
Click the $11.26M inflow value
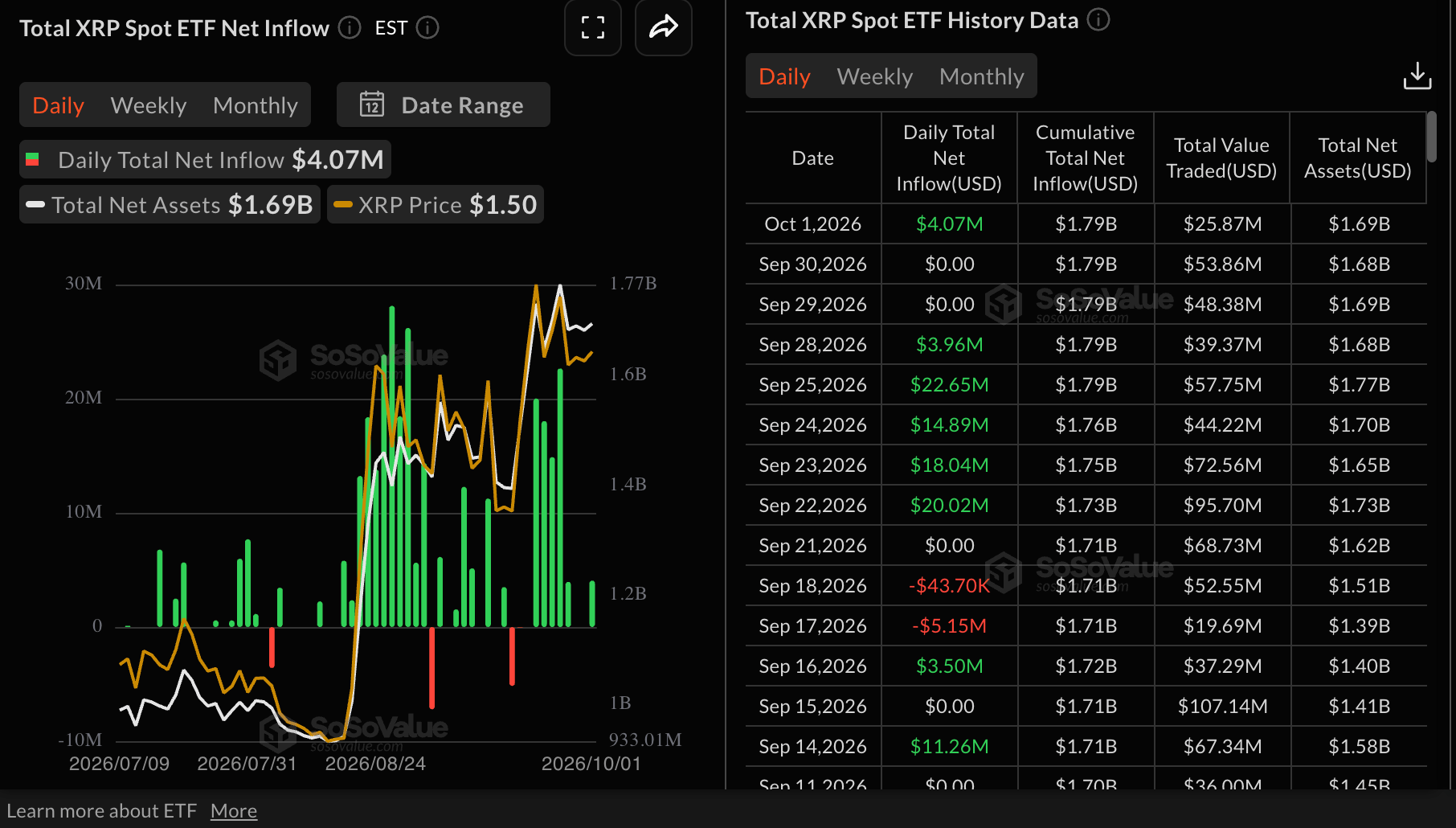pos(949,746)
